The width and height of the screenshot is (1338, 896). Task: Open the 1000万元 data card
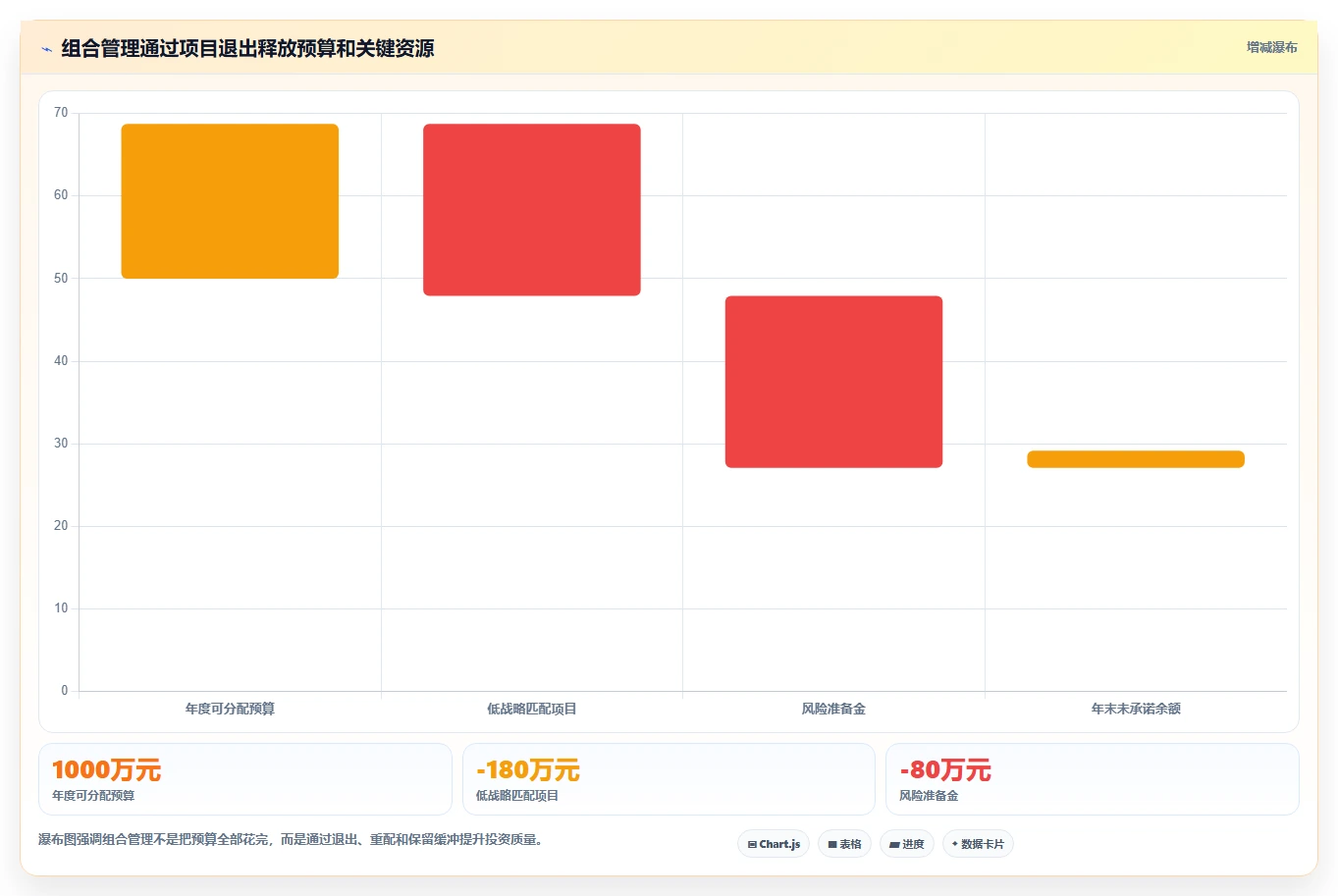click(x=245, y=779)
